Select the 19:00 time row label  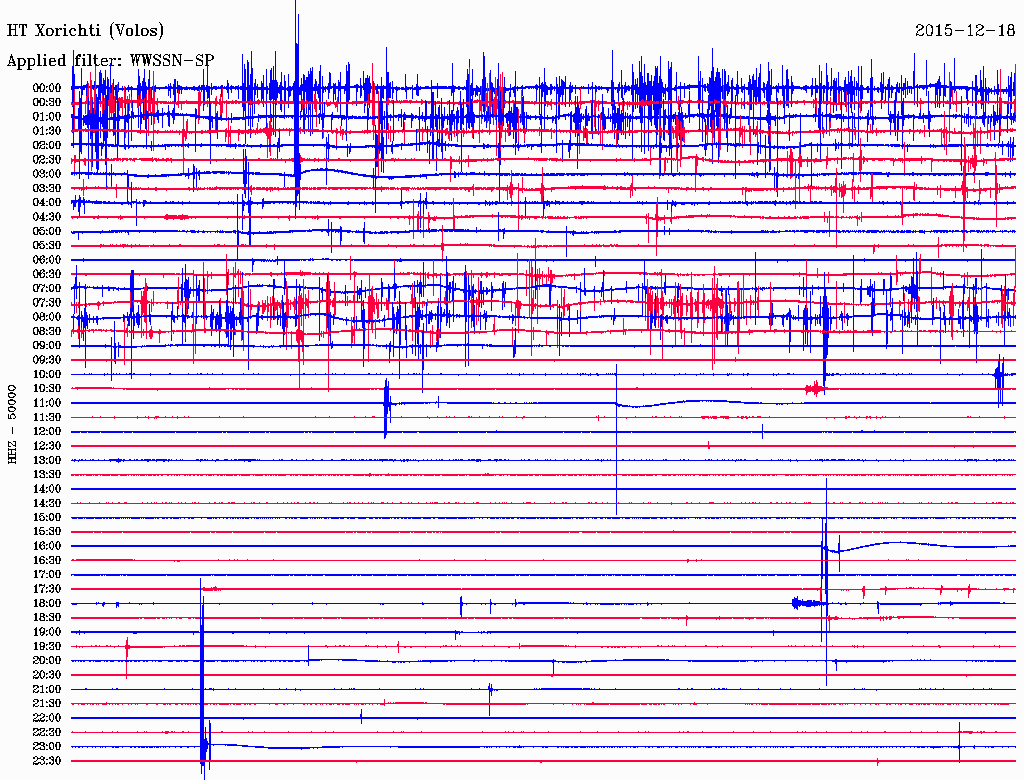[47, 632]
